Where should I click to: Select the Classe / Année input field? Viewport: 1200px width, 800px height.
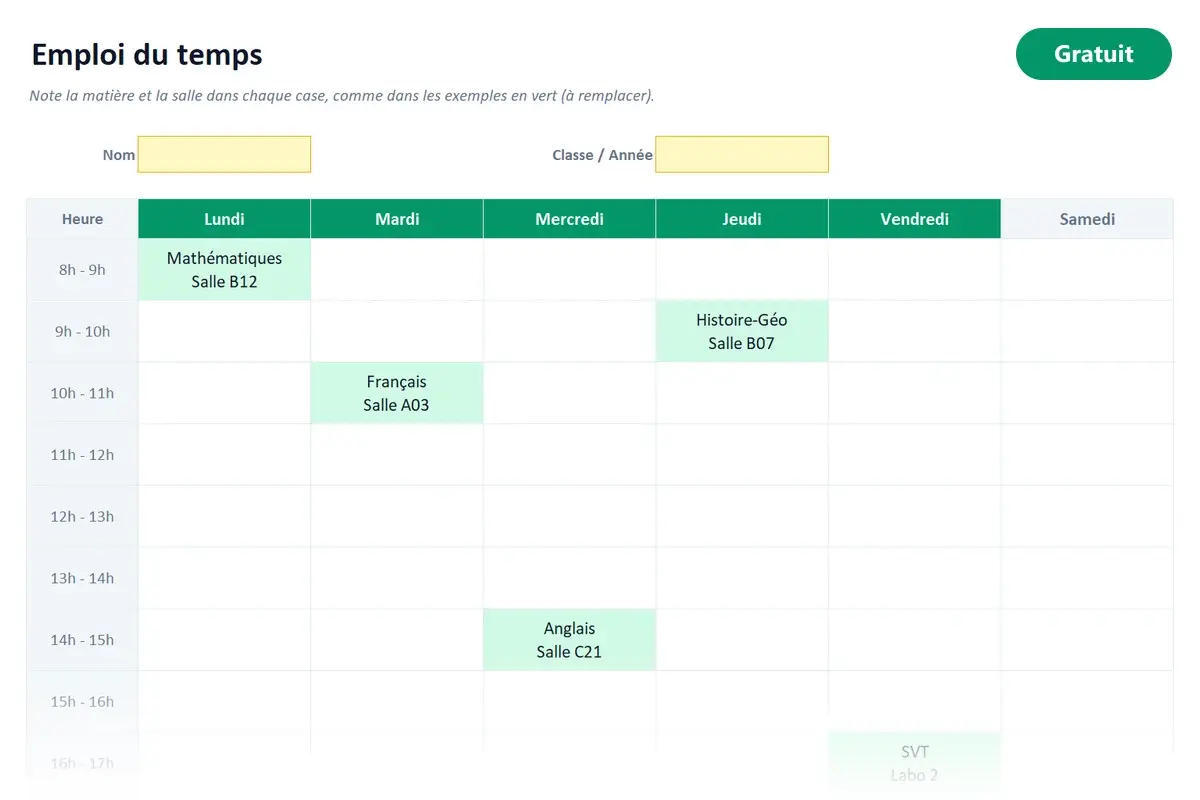pos(742,154)
